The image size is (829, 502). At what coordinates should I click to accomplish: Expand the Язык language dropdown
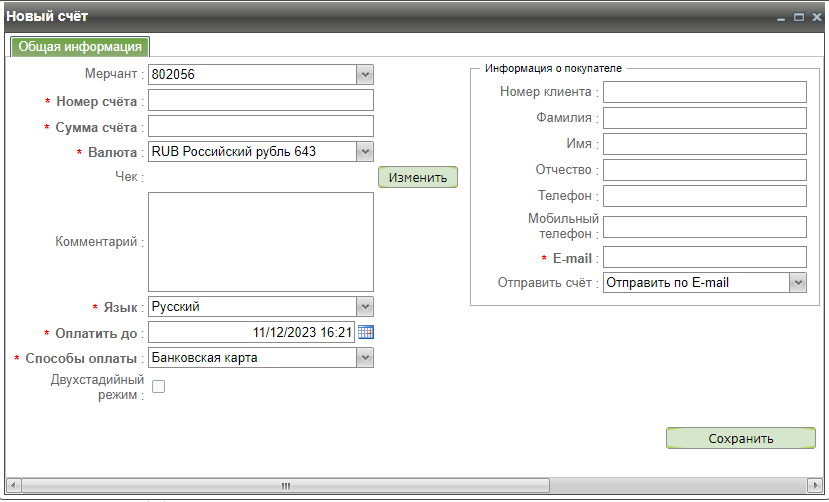coord(365,307)
